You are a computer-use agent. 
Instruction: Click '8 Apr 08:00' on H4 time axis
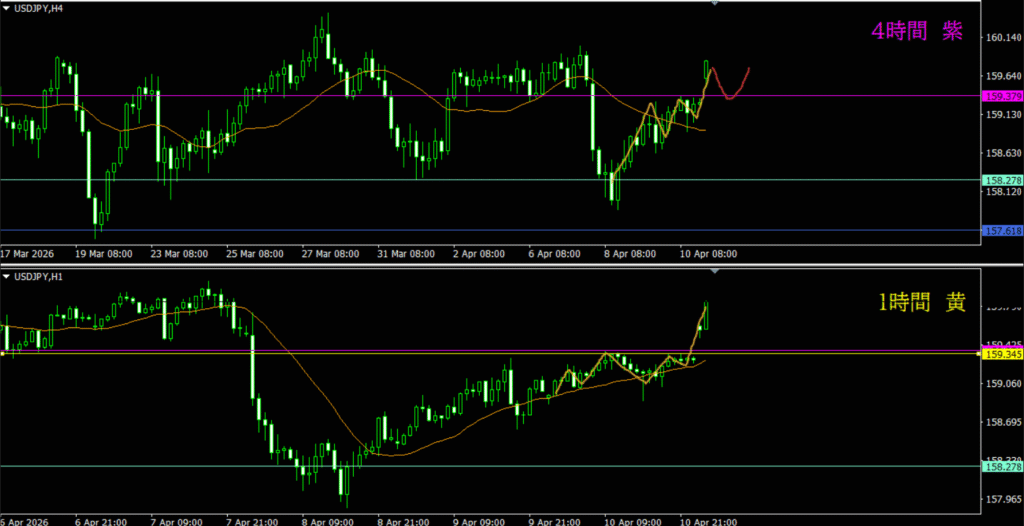[627, 254]
